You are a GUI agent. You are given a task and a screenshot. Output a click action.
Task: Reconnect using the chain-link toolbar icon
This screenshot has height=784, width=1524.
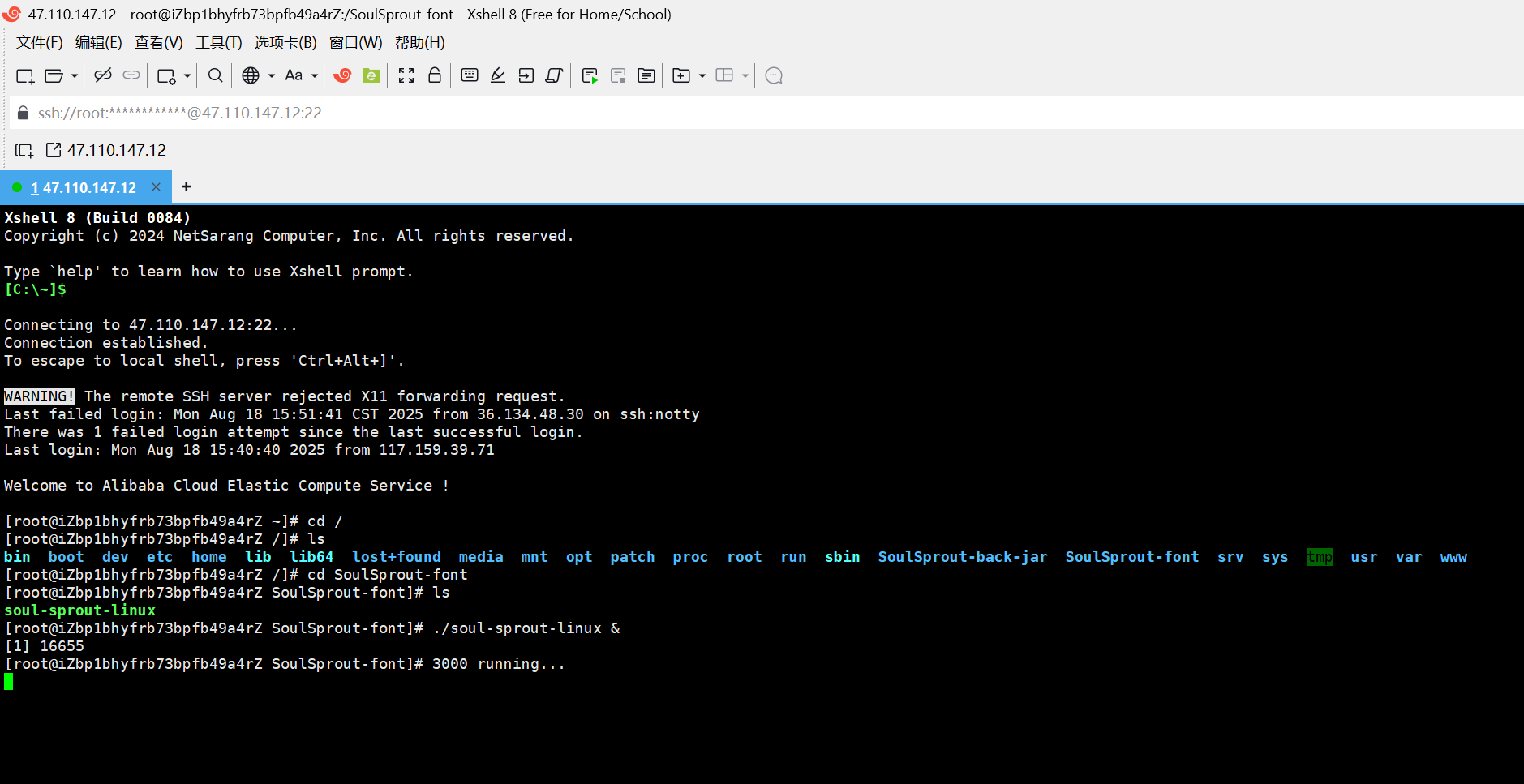[131, 75]
